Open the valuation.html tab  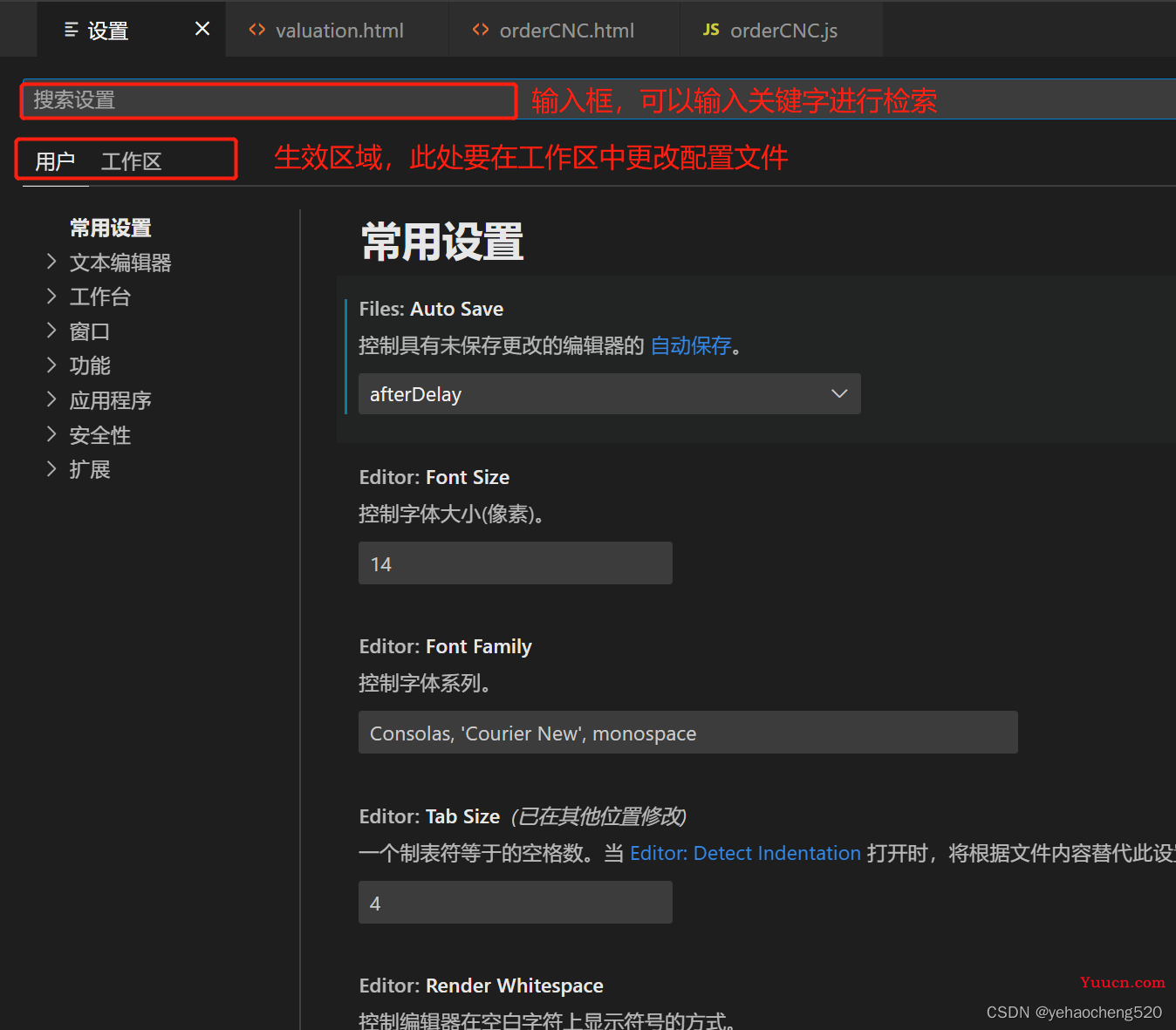point(338,30)
